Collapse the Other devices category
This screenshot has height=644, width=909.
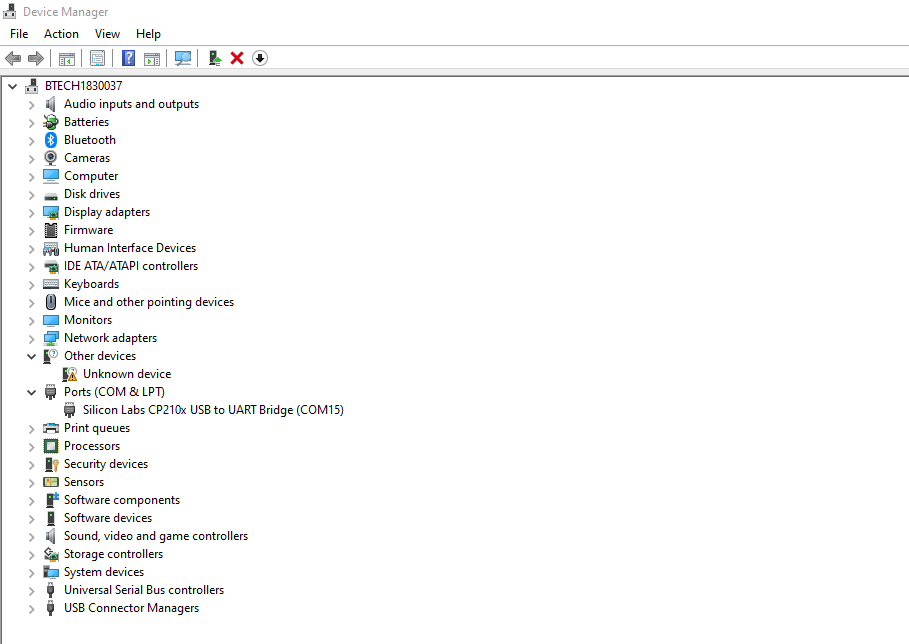click(x=31, y=356)
